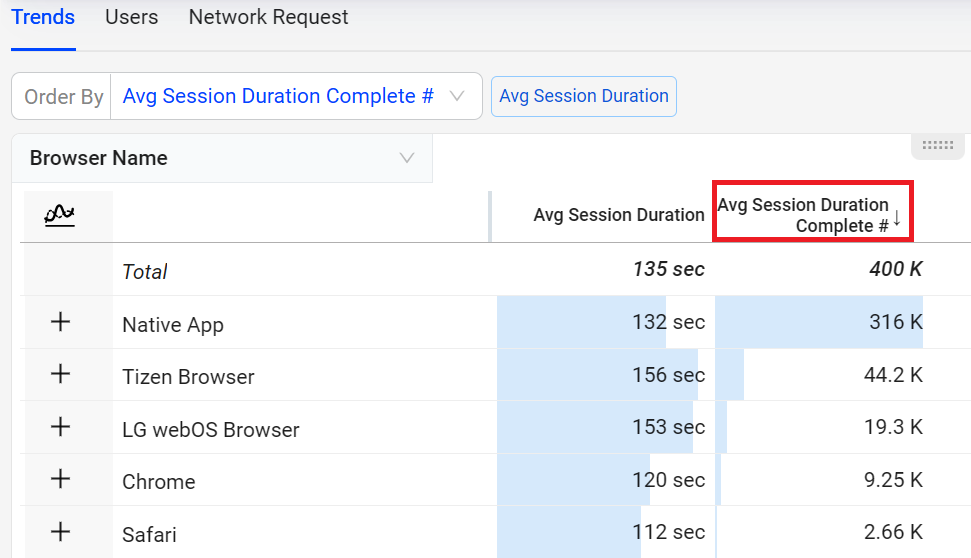Select the Trends tab

(x=43, y=17)
